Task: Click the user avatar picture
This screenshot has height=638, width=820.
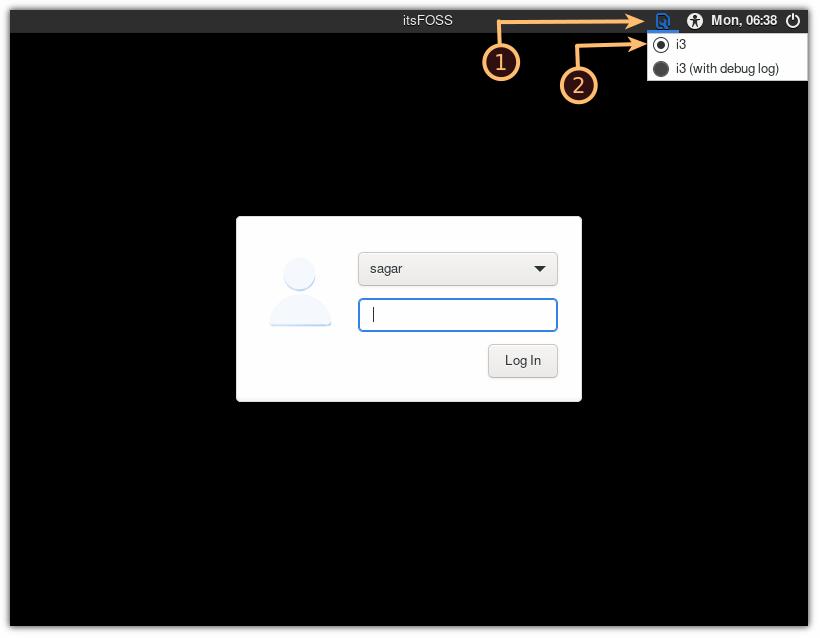Action: coord(300,292)
